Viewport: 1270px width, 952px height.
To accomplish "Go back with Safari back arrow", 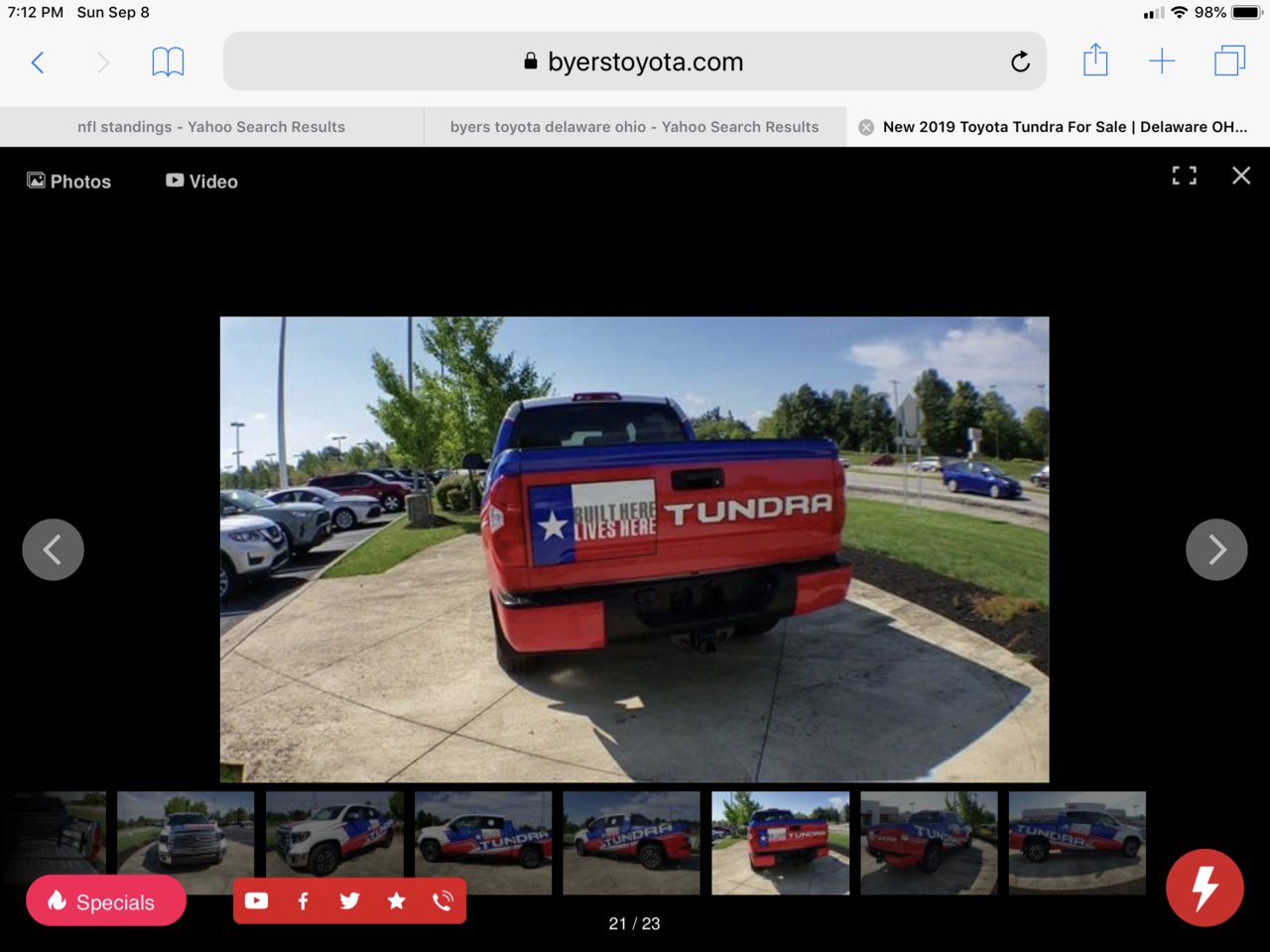I will pos(38,62).
